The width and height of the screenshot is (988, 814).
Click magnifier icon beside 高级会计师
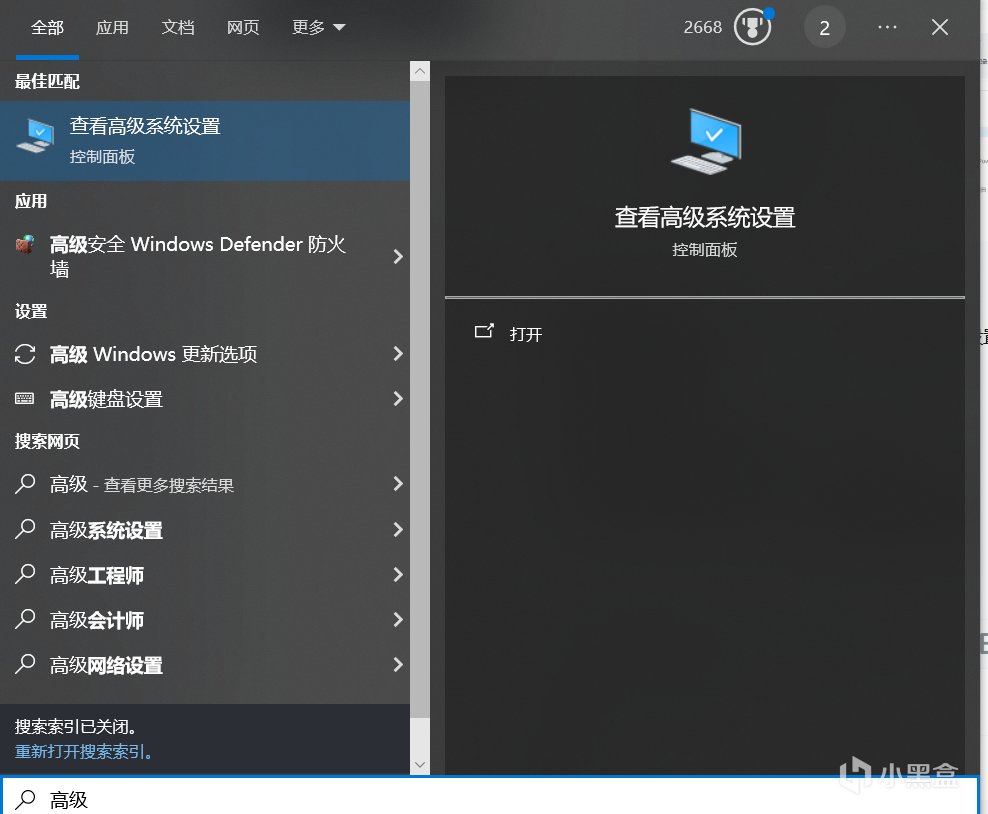[25, 619]
